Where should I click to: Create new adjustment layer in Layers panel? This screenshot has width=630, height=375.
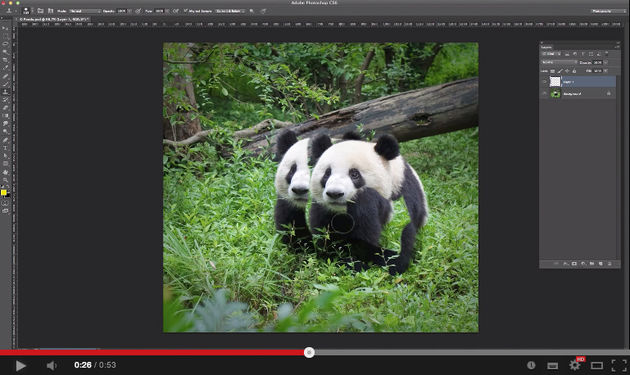583,264
